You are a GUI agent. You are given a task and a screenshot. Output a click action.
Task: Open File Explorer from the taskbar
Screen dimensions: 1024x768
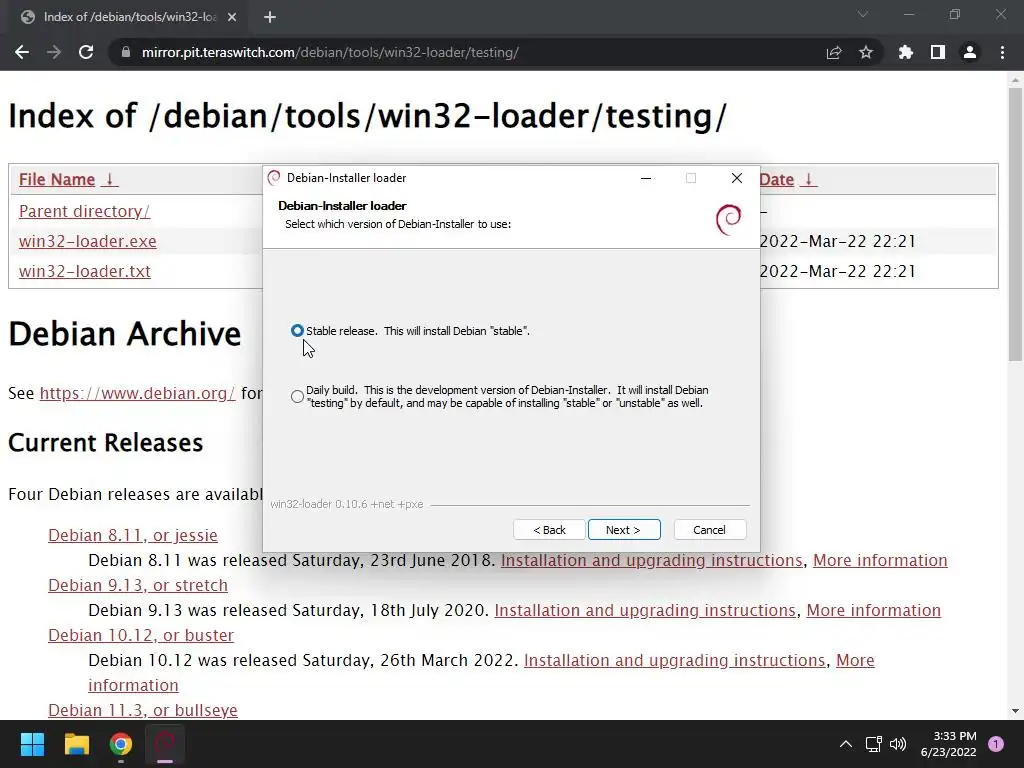click(x=76, y=744)
